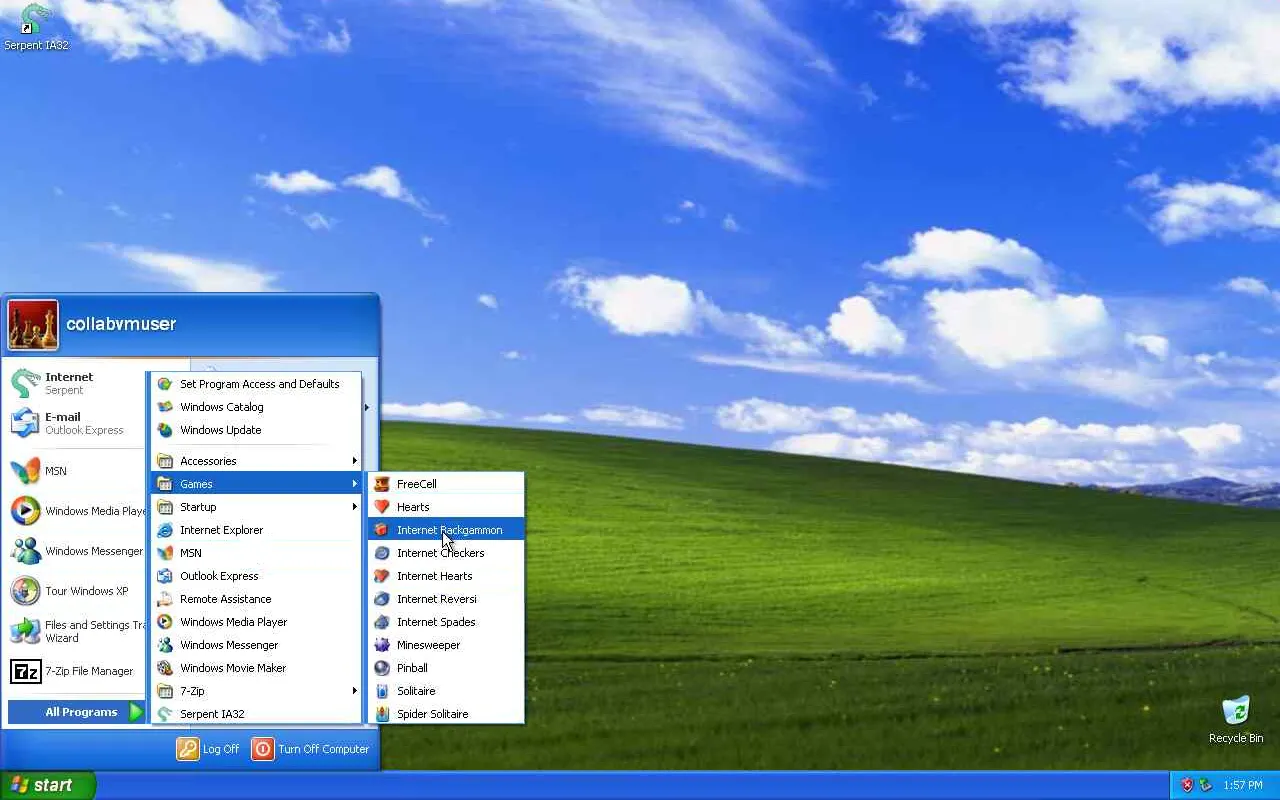The width and height of the screenshot is (1280, 800).
Task: Click the FreeCell icon in the Games submenu
Action: pyautogui.click(x=382, y=484)
